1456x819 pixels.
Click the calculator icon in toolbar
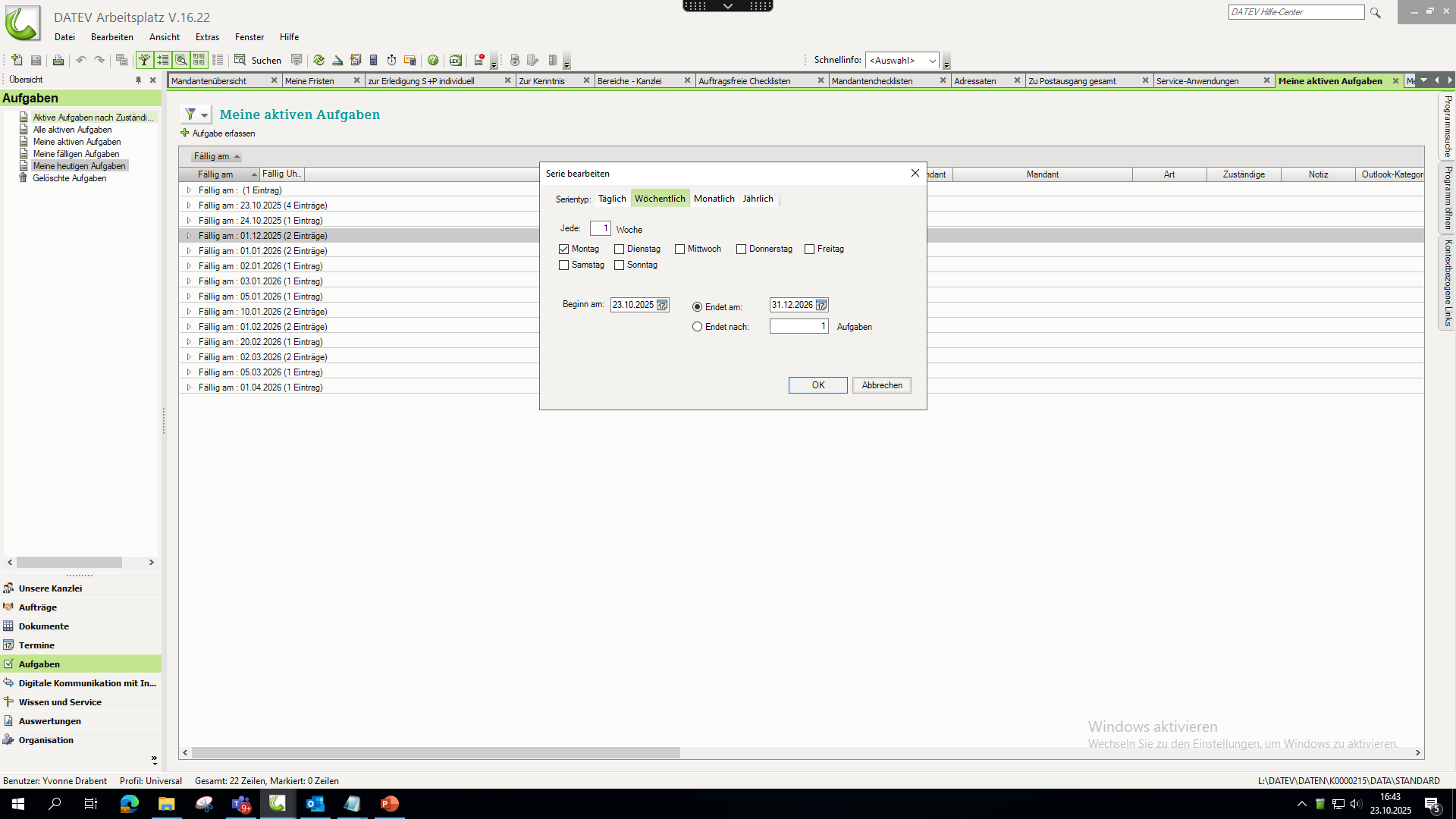click(373, 60)
